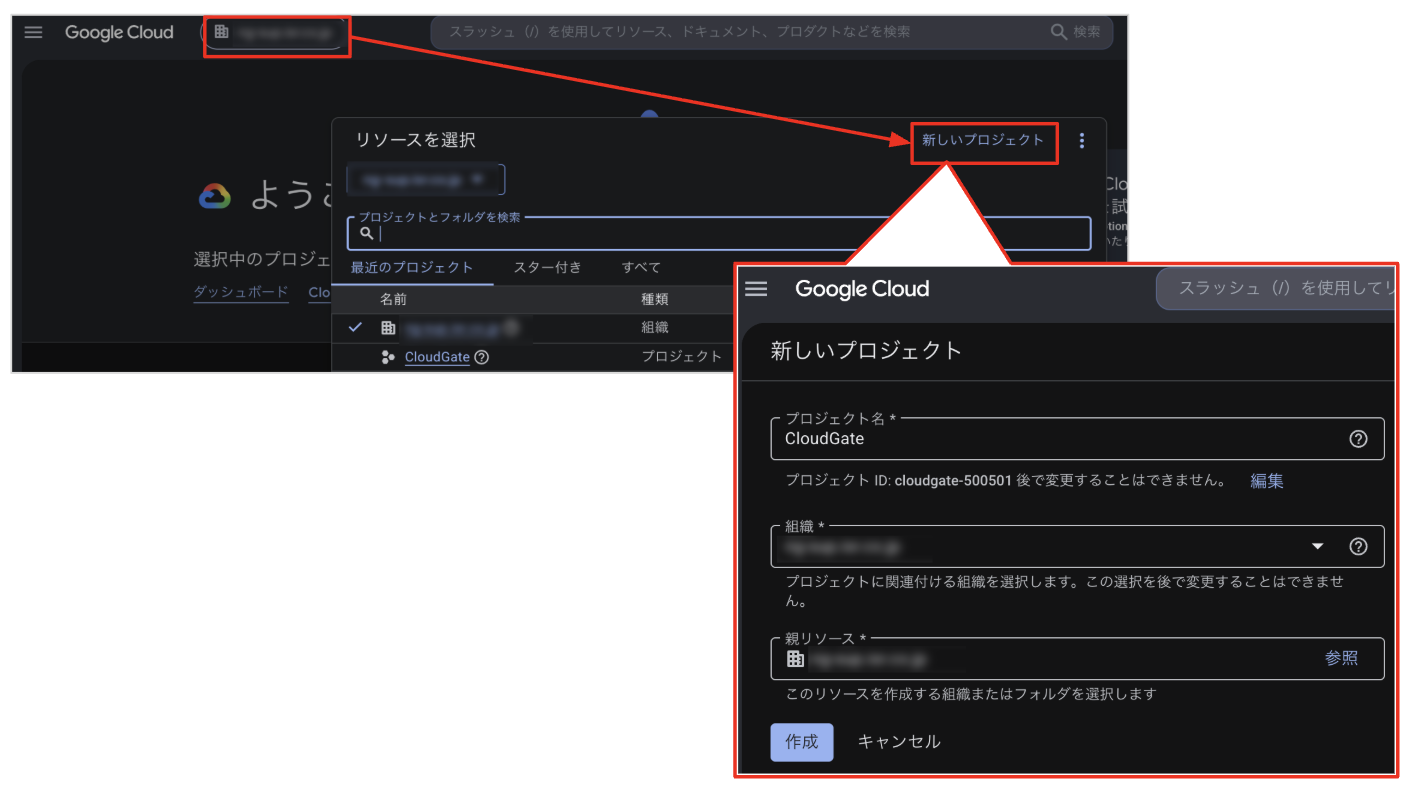Click CloudGate project type icon
The image size is (1412, 790).
click(x=388, y=357)
